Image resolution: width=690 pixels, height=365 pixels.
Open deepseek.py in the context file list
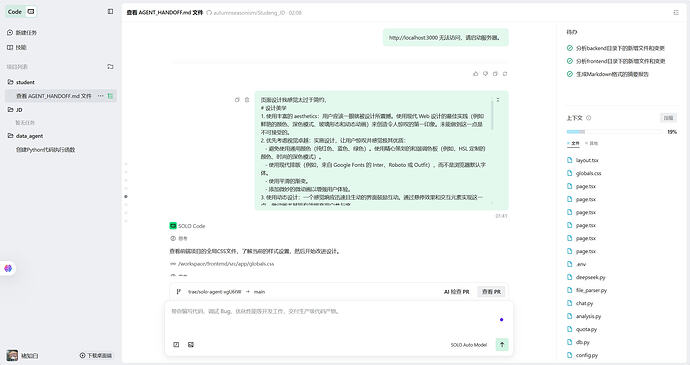587,277
